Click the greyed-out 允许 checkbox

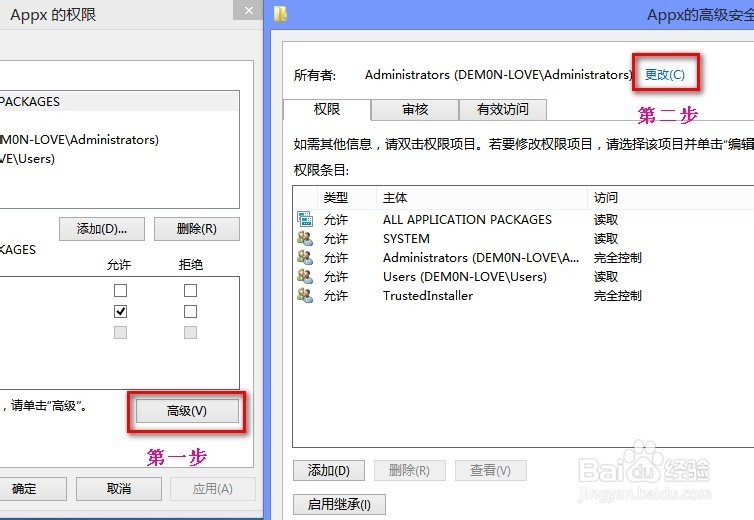point(120,332)
